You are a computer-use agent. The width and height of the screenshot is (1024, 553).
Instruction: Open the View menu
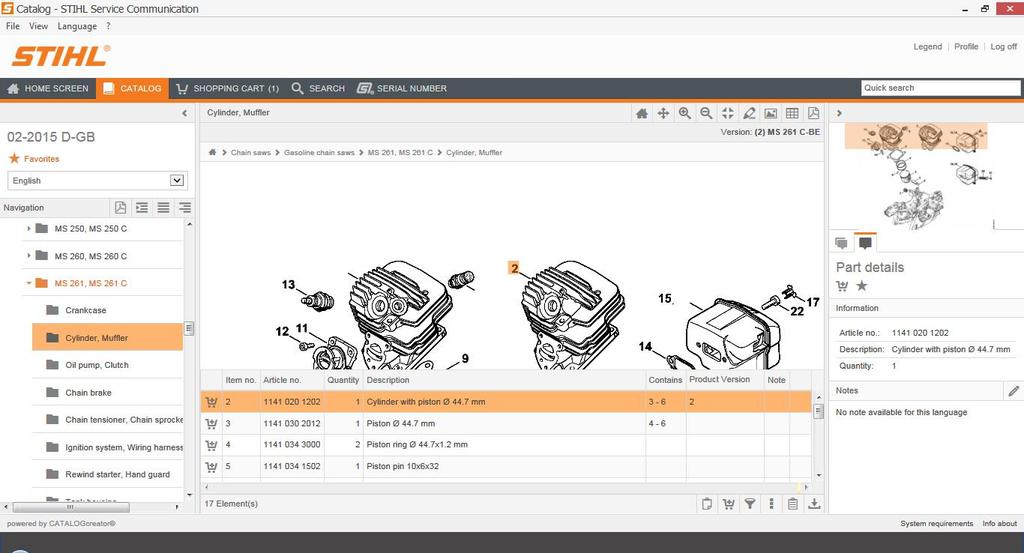point(39,26)
